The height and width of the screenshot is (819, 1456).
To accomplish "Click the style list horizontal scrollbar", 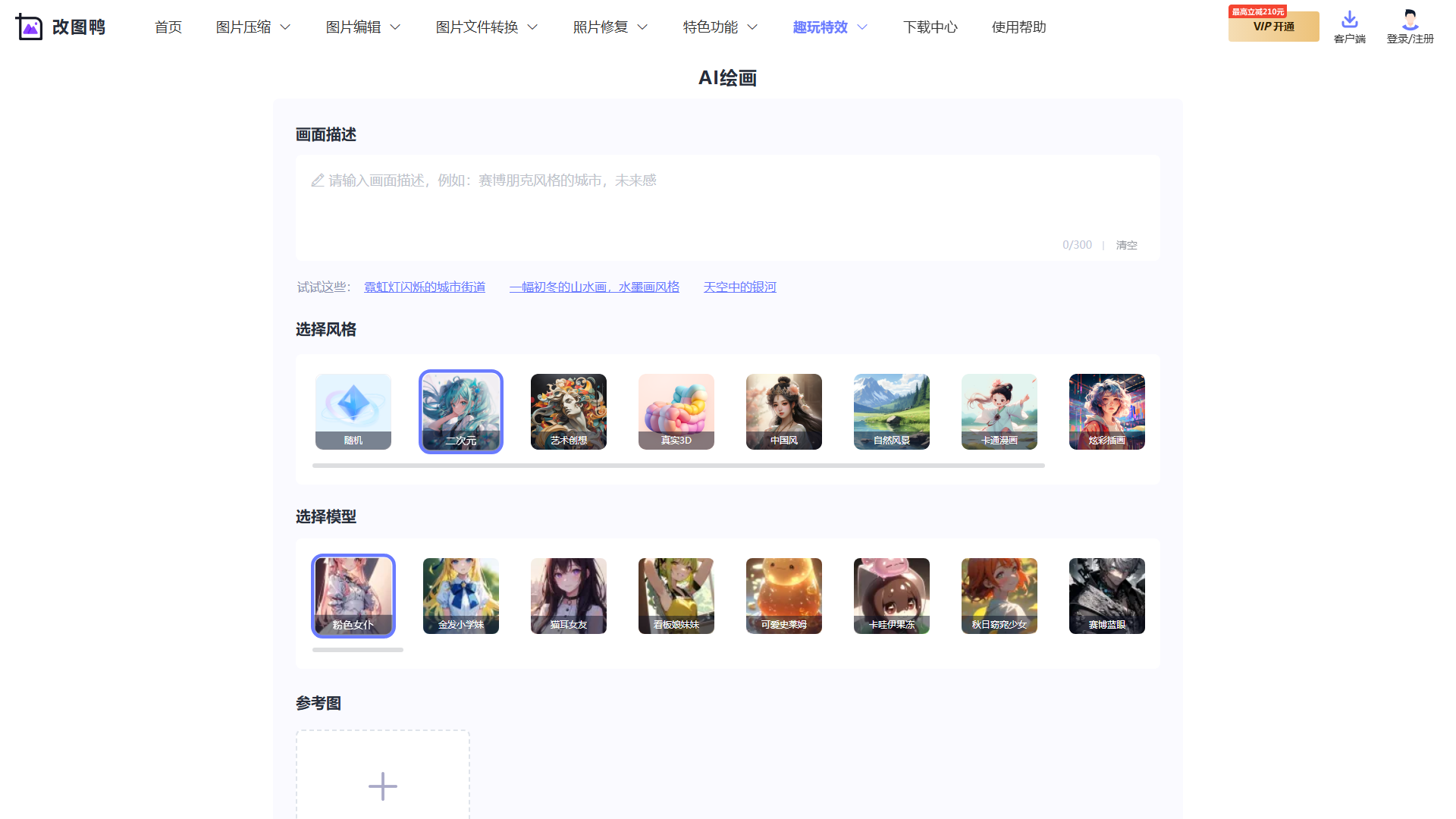I will pos(679,466).
